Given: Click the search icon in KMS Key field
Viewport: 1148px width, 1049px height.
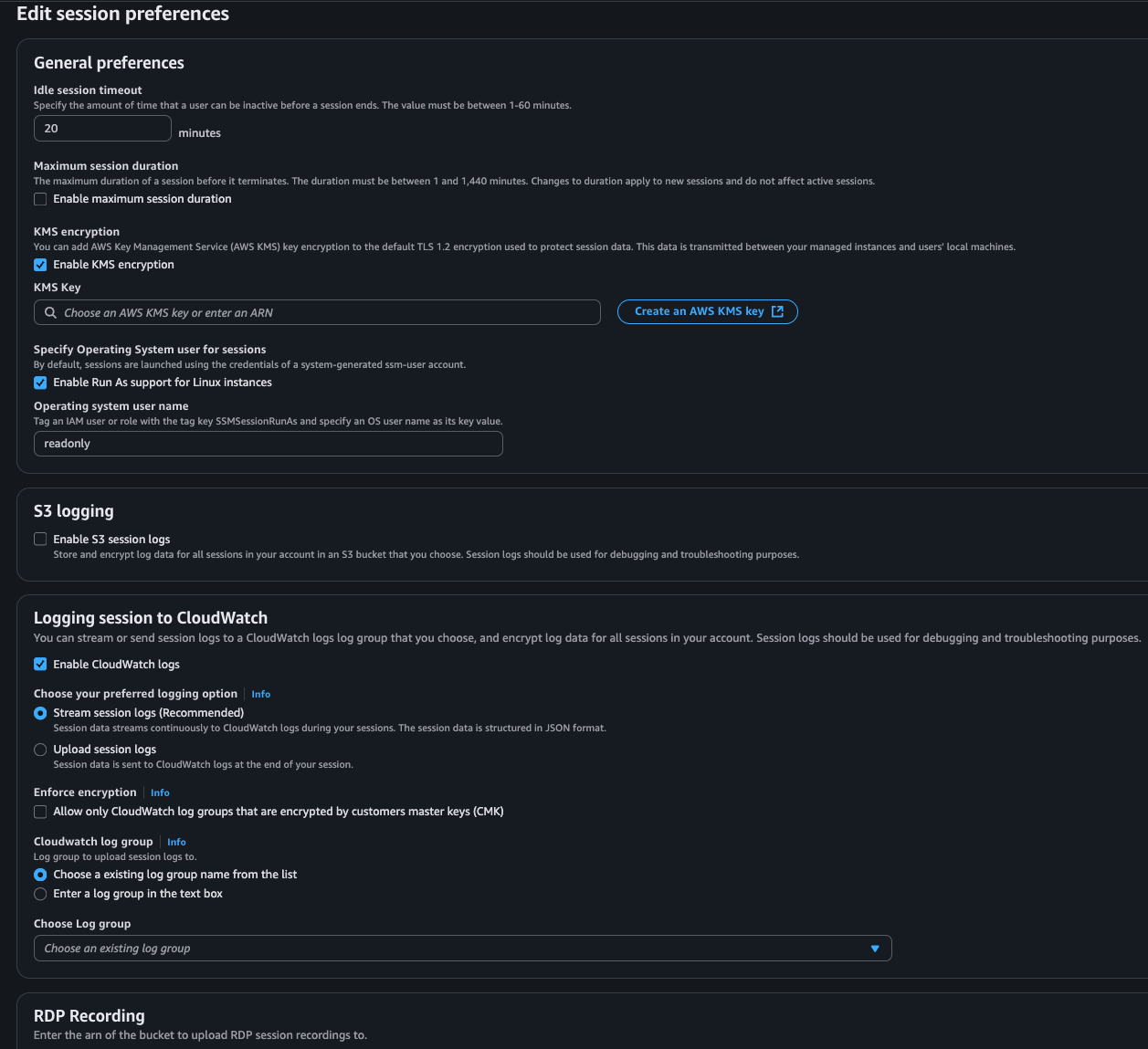Looking at the screenshot, I should 51,313.
